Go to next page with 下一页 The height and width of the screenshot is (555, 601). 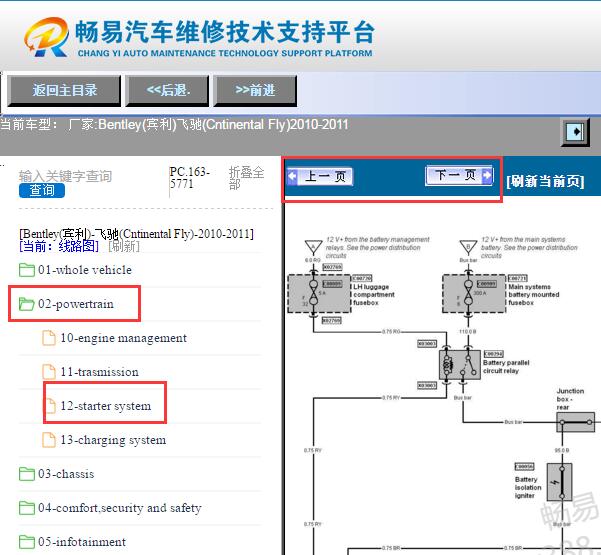pyautogui.click(x=459, y=176)
